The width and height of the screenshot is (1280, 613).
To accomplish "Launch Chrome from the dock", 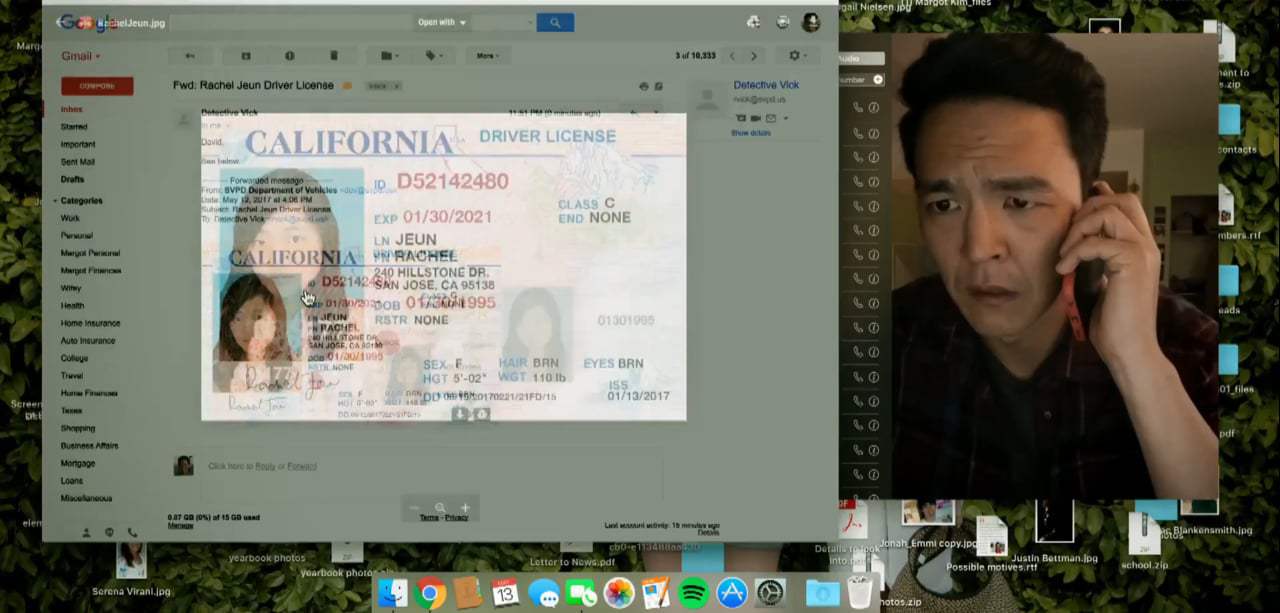I will [x=431, y=593].
